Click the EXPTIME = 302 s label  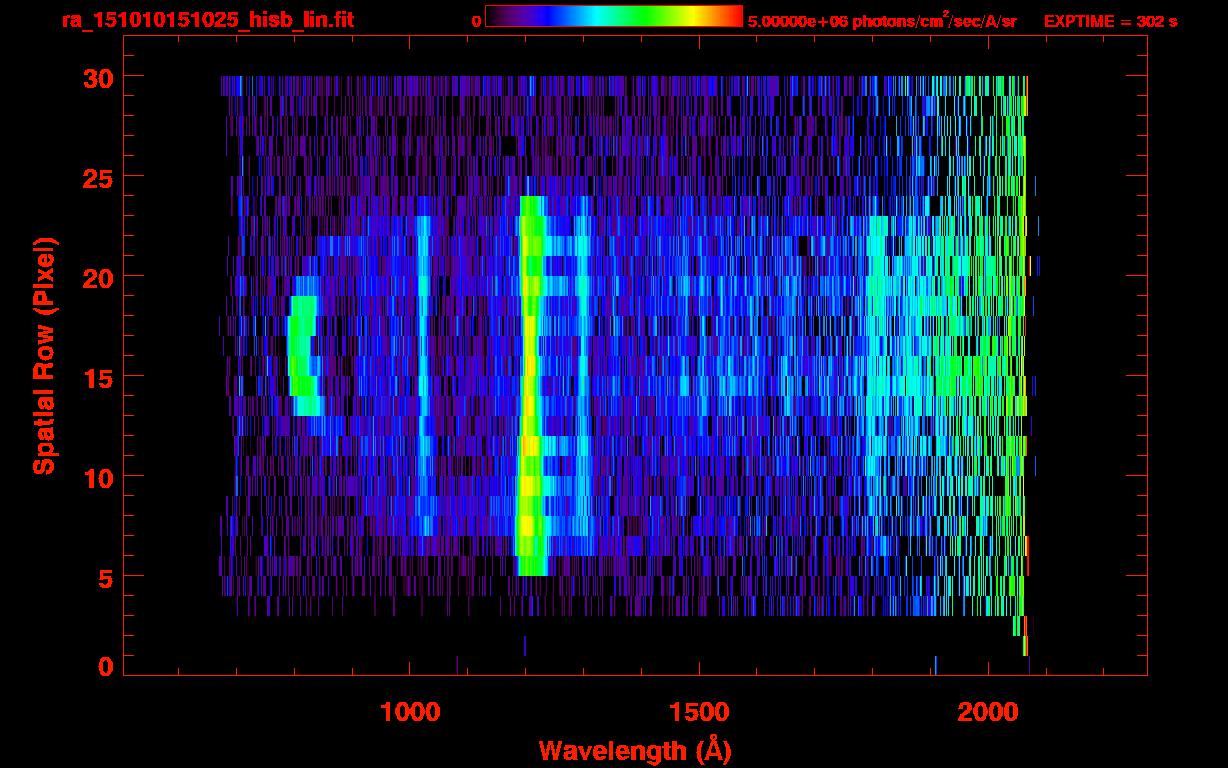point(1110,21)
